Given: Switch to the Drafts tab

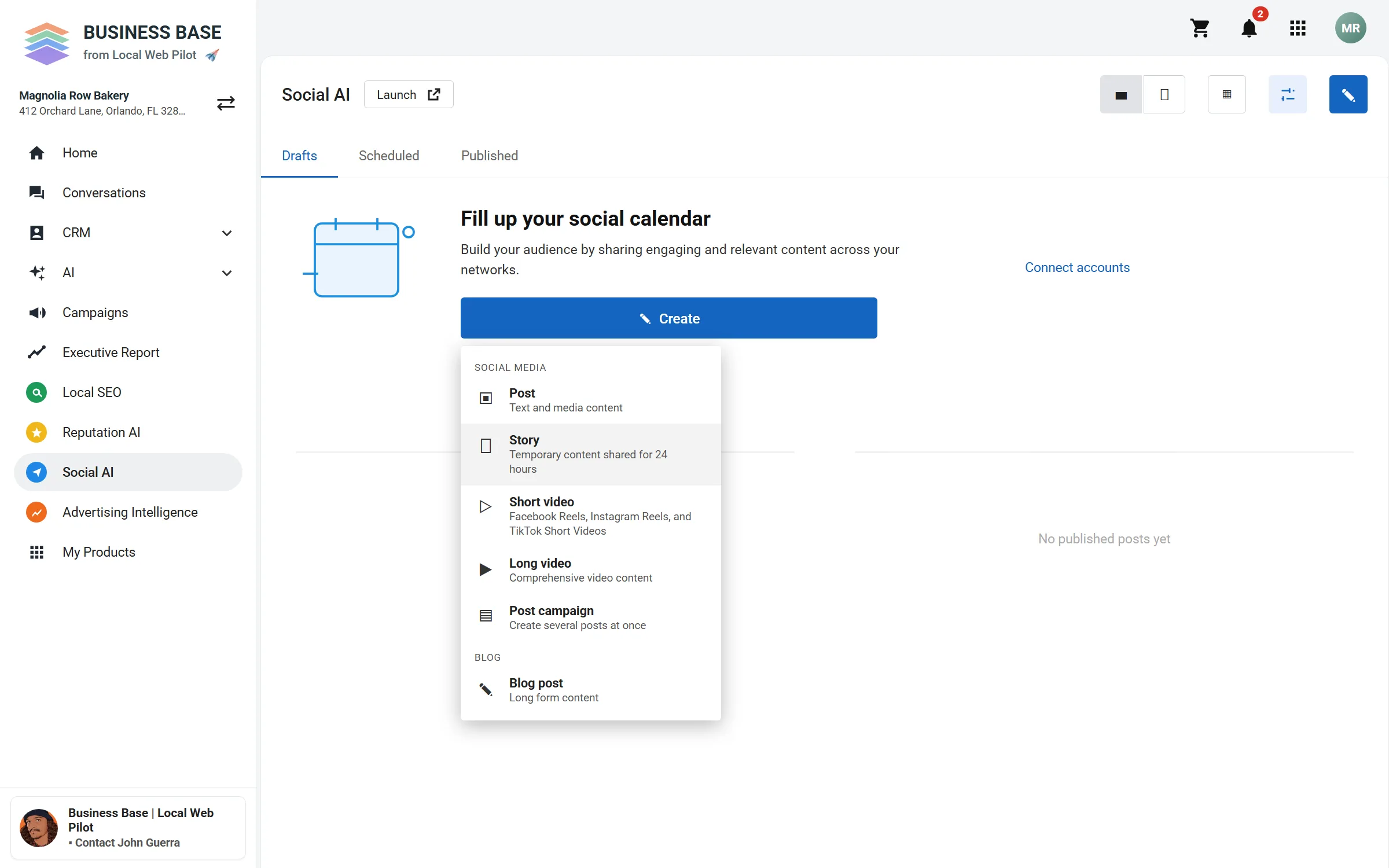Looking at the screenshot, I should pos(299,156).
